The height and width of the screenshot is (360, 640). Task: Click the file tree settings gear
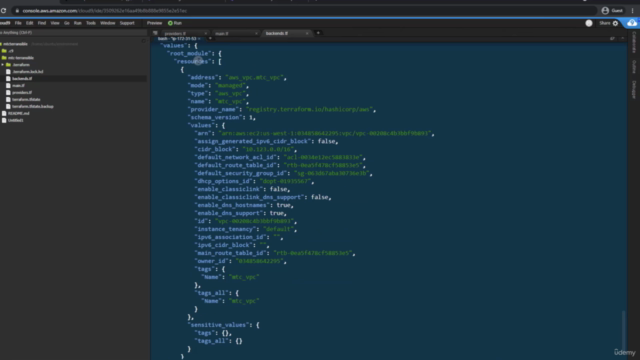143,41
